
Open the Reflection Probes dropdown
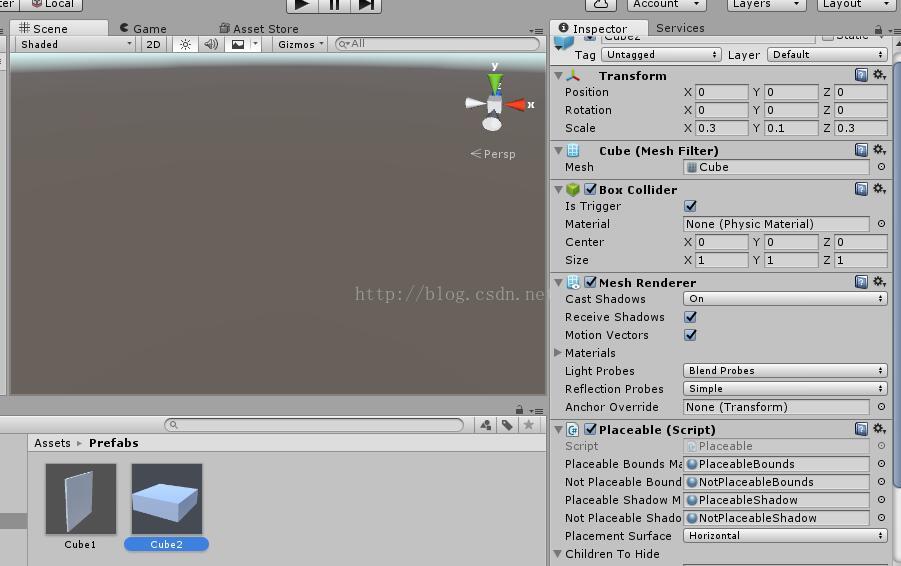785,388
